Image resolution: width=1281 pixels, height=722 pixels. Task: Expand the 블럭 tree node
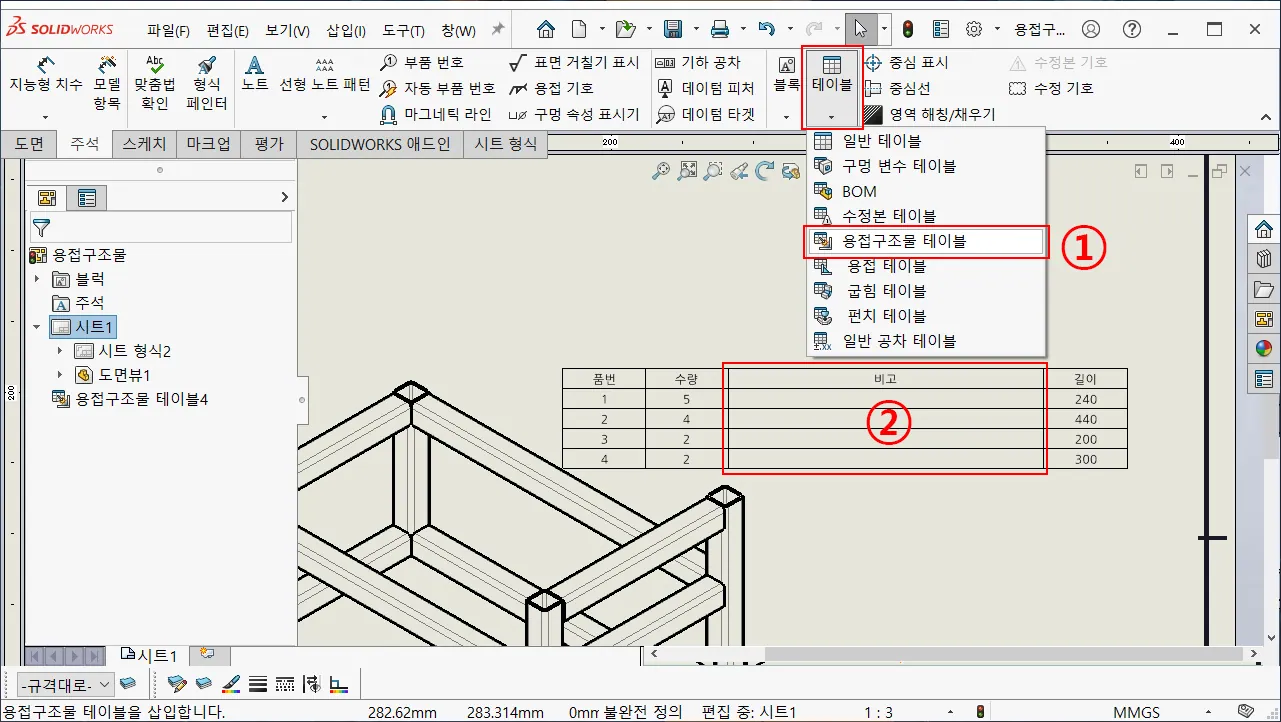pyautogui.click(x=38, y=279)
